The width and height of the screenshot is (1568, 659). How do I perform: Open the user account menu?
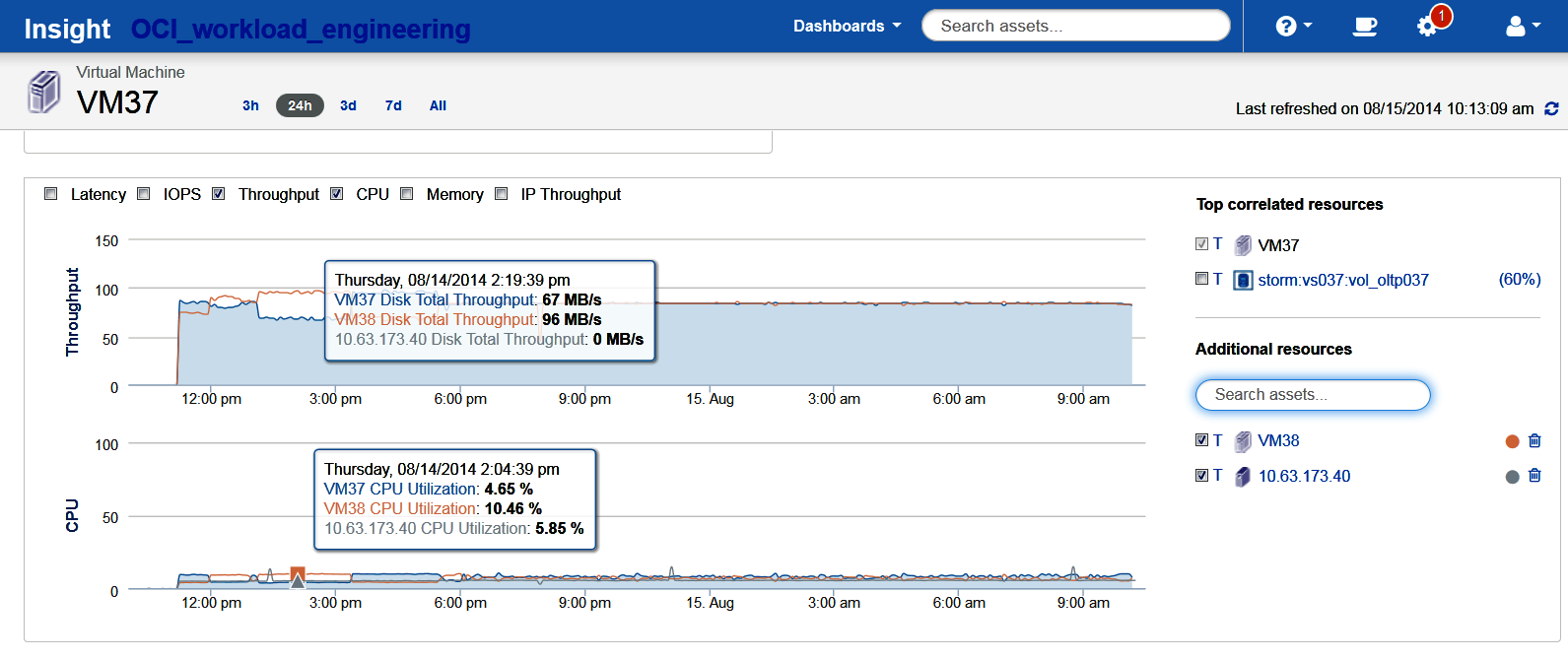[1522, 27]
